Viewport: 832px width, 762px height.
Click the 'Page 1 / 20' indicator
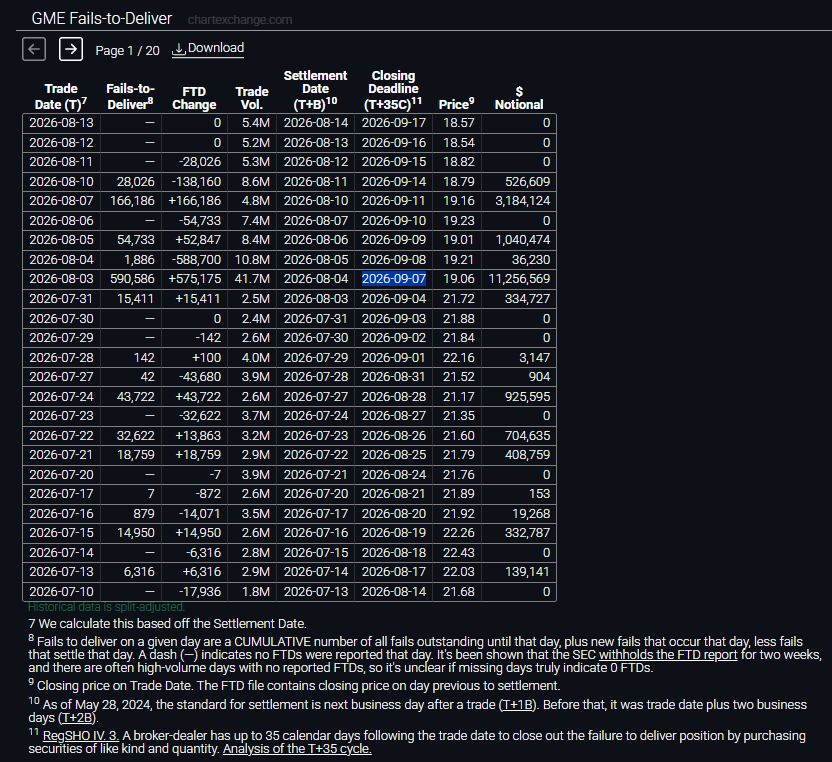click(x=127, y=50)
